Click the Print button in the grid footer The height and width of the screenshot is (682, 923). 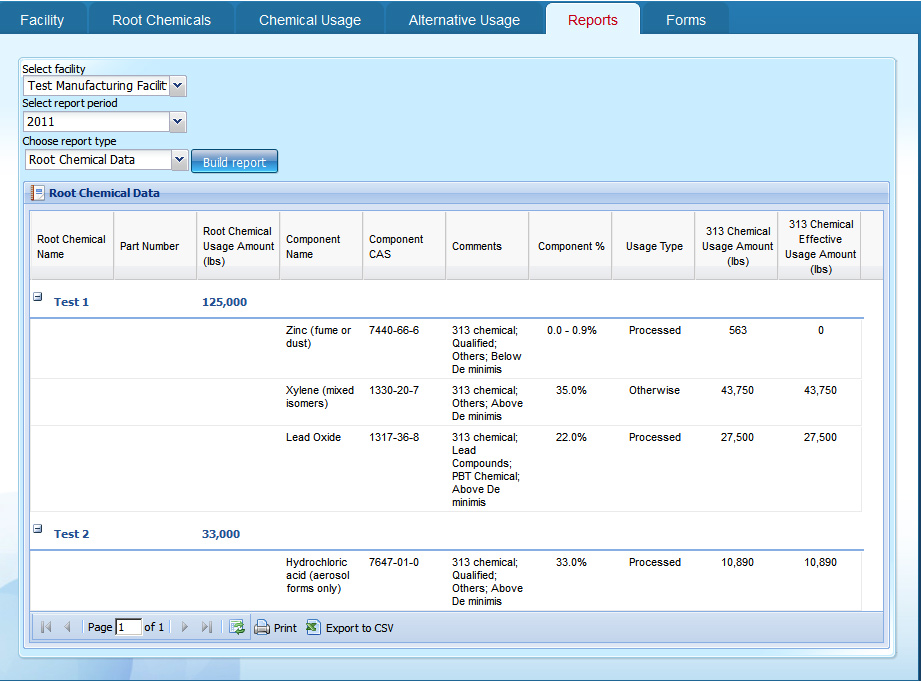[275, 628]
